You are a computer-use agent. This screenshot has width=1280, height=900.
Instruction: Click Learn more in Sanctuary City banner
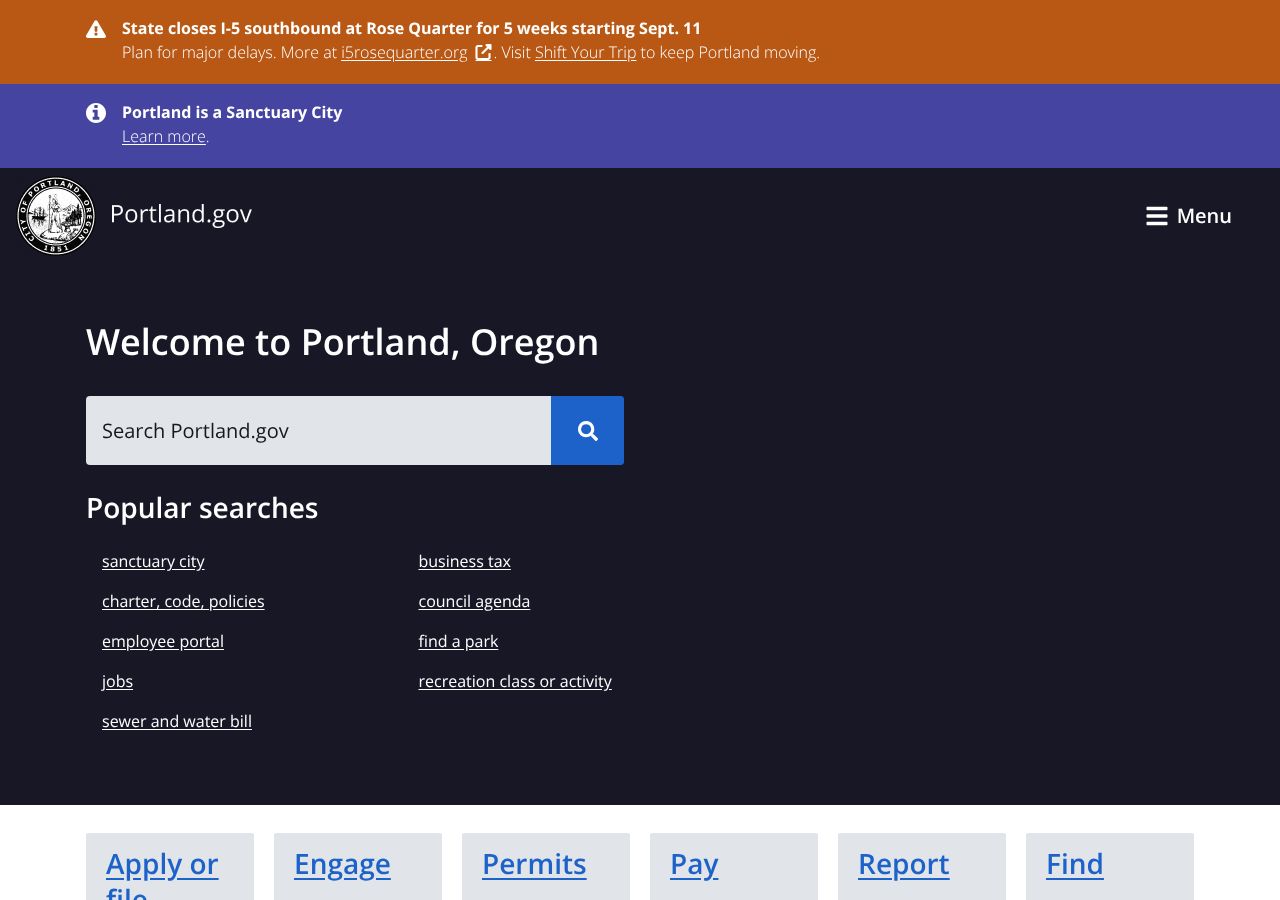(x=164, y=136)
